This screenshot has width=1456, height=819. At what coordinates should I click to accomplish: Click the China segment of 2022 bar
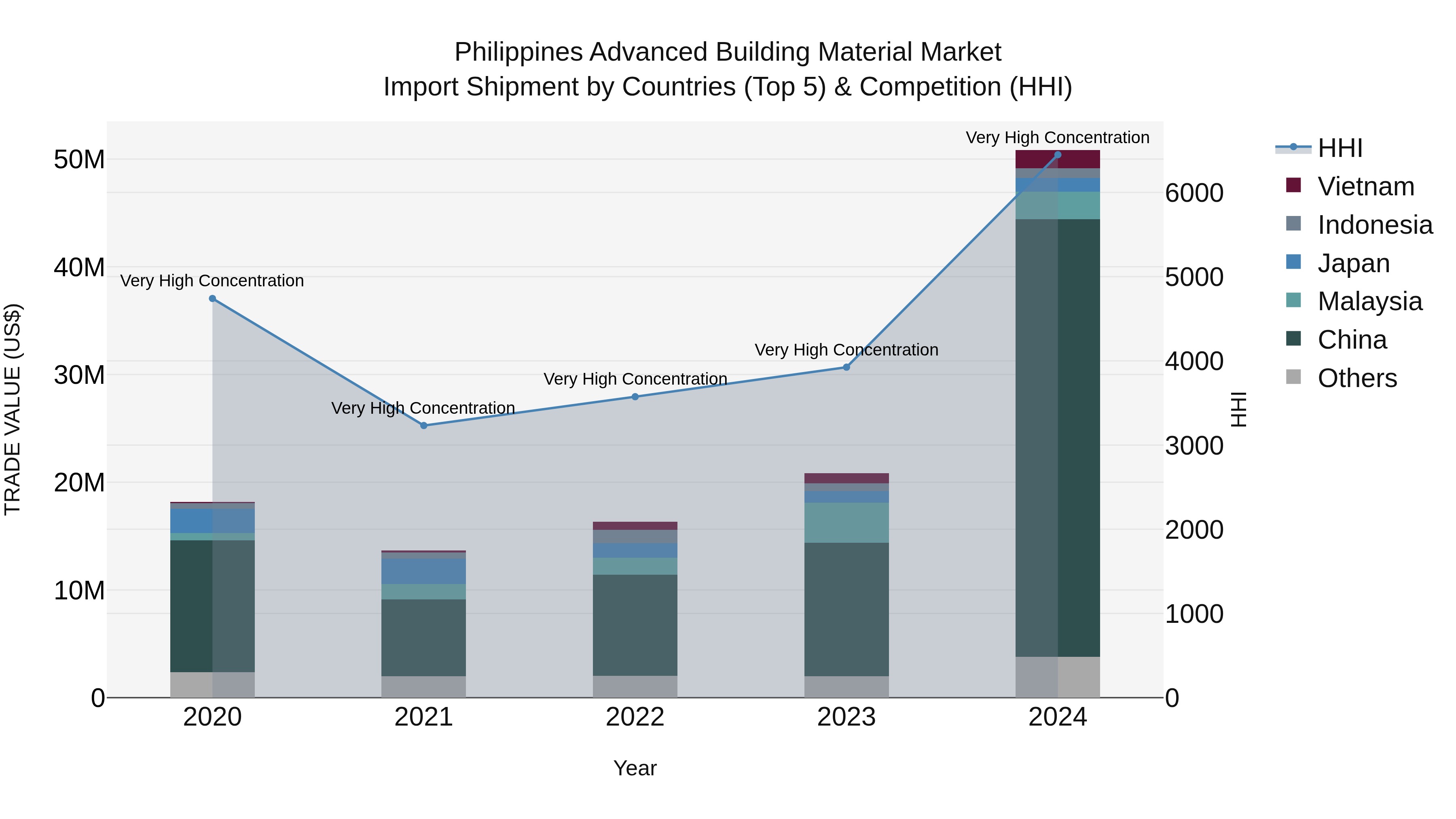pyautogui.click(x=635, y=625)
